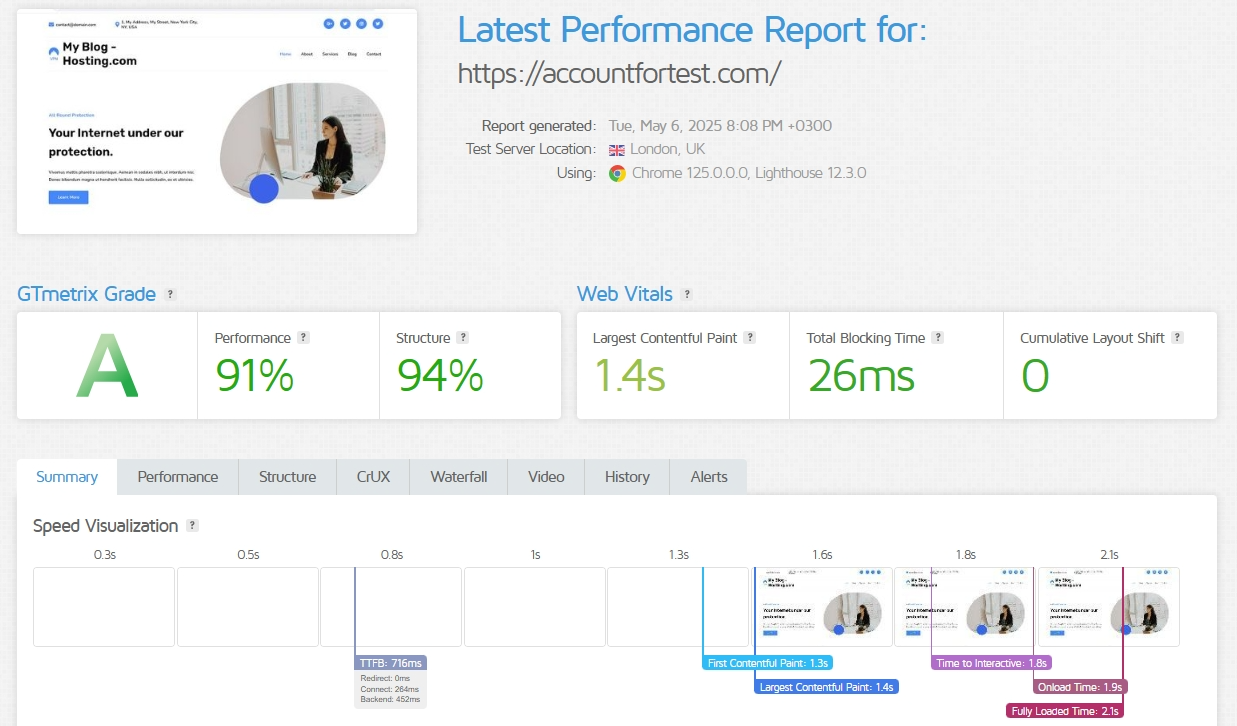
Task: Switch to the Waterfall tab
Action: [x=459, y=477]
